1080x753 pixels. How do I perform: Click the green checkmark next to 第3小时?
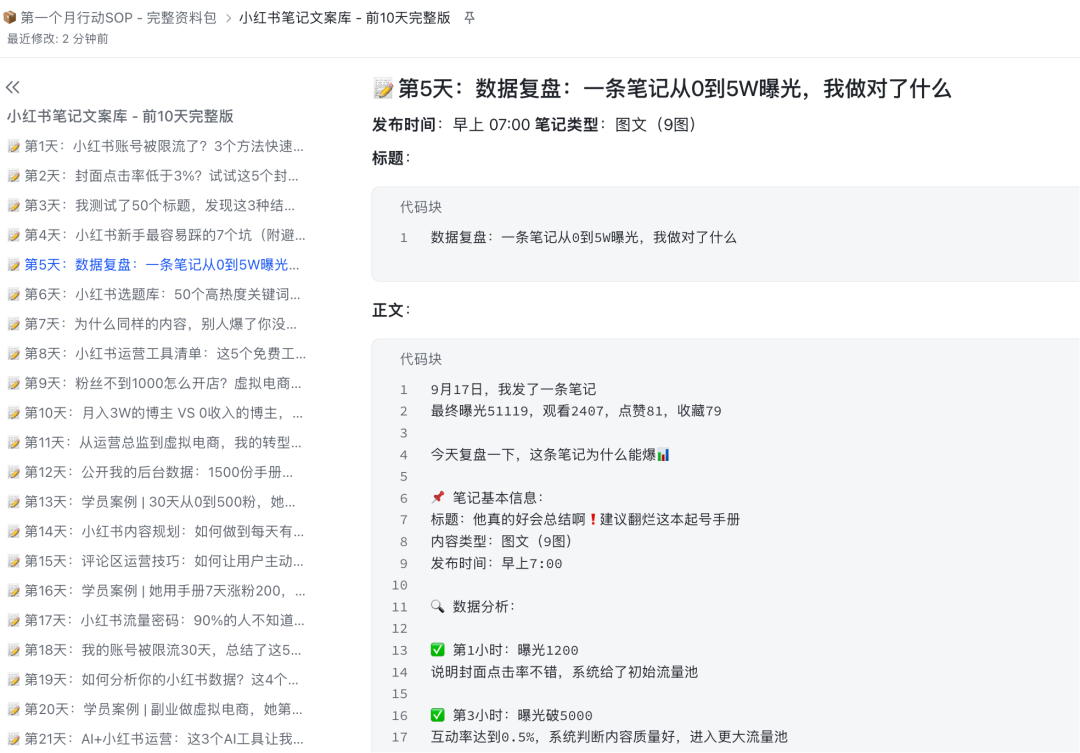pyautogui.click(x=438, y=715)
